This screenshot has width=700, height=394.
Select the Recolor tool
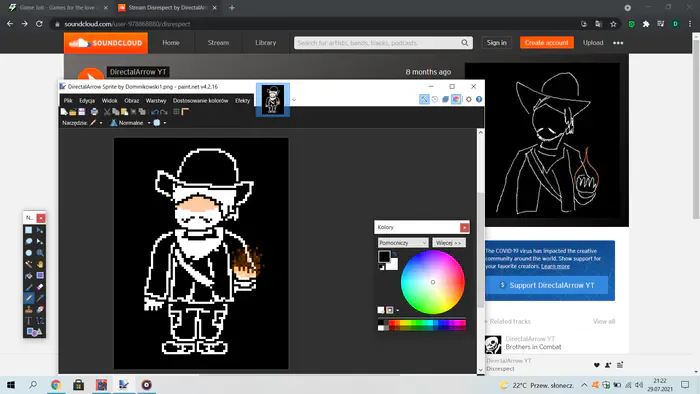point(40,309)
